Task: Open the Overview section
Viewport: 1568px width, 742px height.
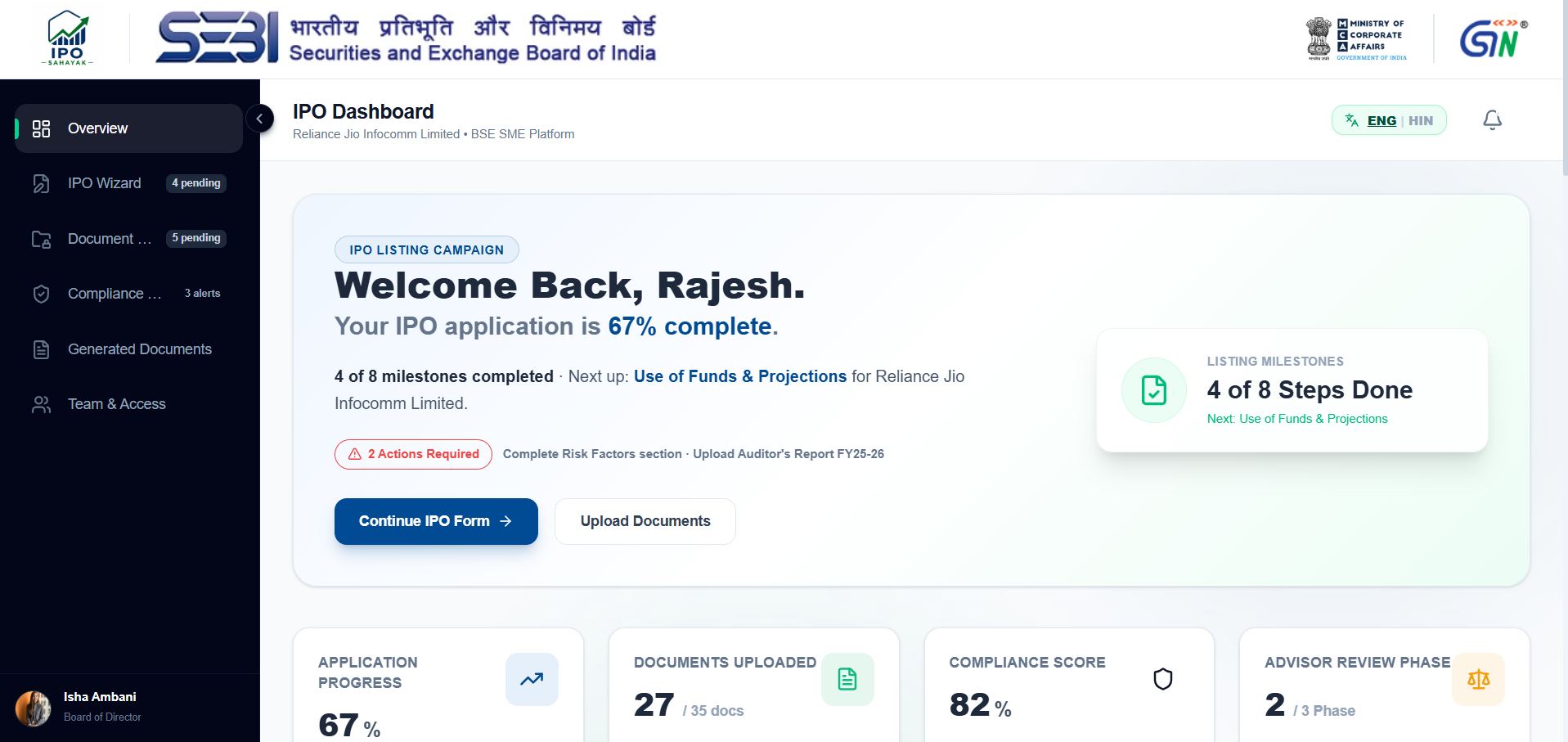Action: (128, 128)
